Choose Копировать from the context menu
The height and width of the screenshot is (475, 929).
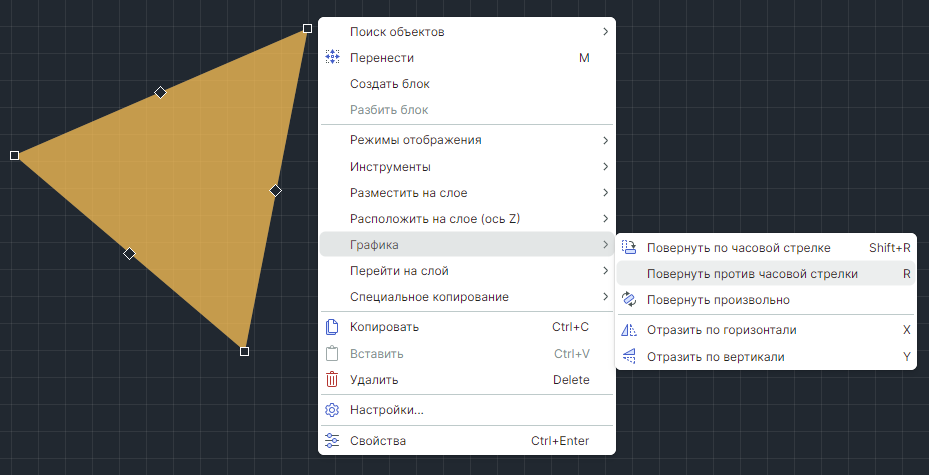pyautogui.click(x=467, y=327)
